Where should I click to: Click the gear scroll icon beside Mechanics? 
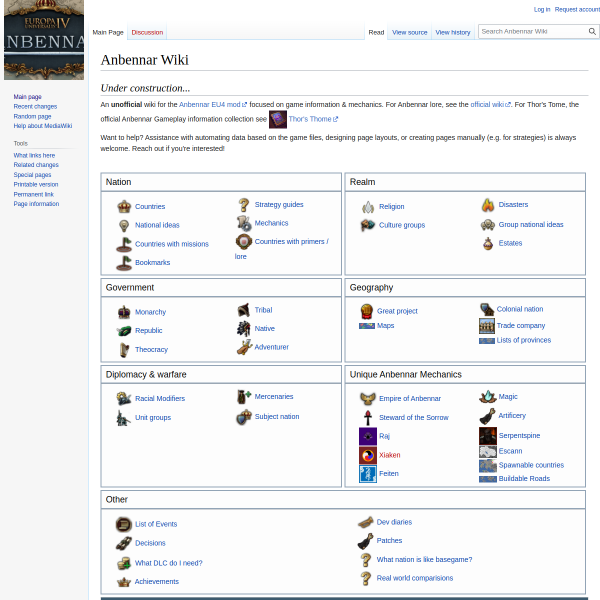tap(244, 223)
